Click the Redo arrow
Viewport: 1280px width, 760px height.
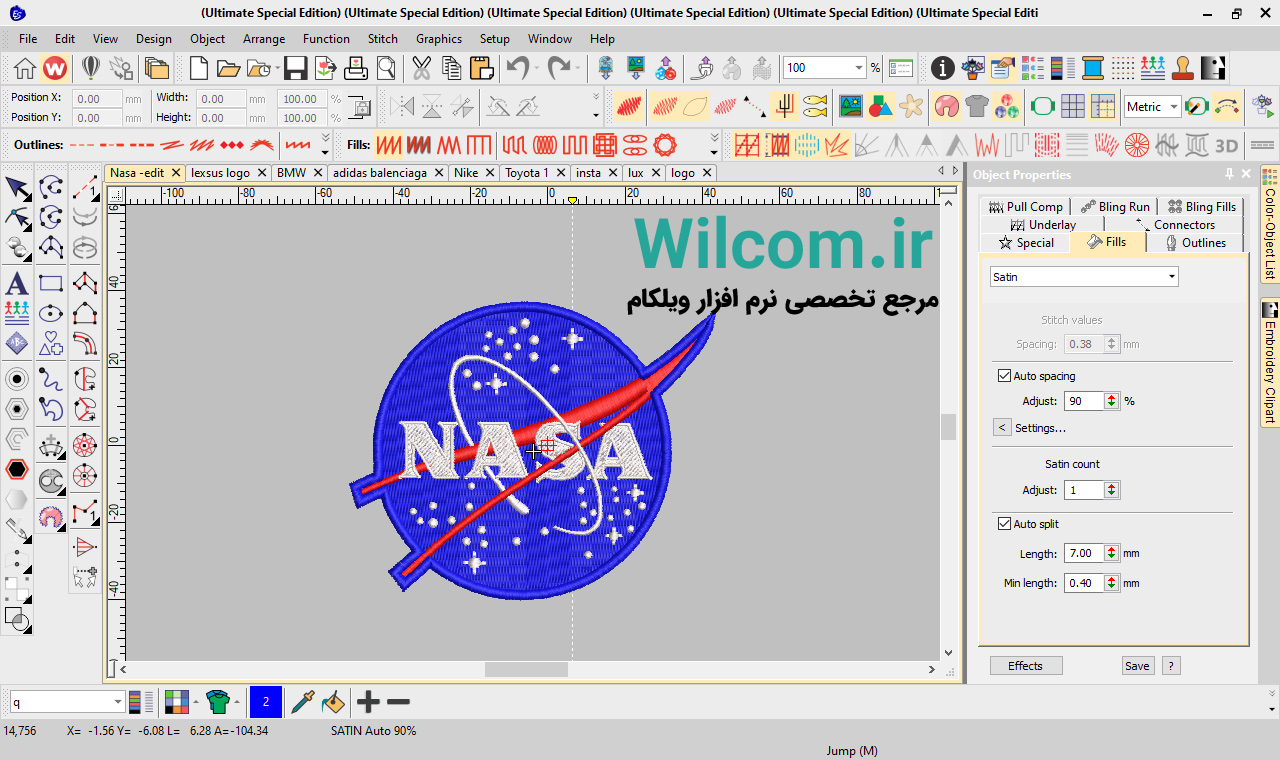[559, 68]
